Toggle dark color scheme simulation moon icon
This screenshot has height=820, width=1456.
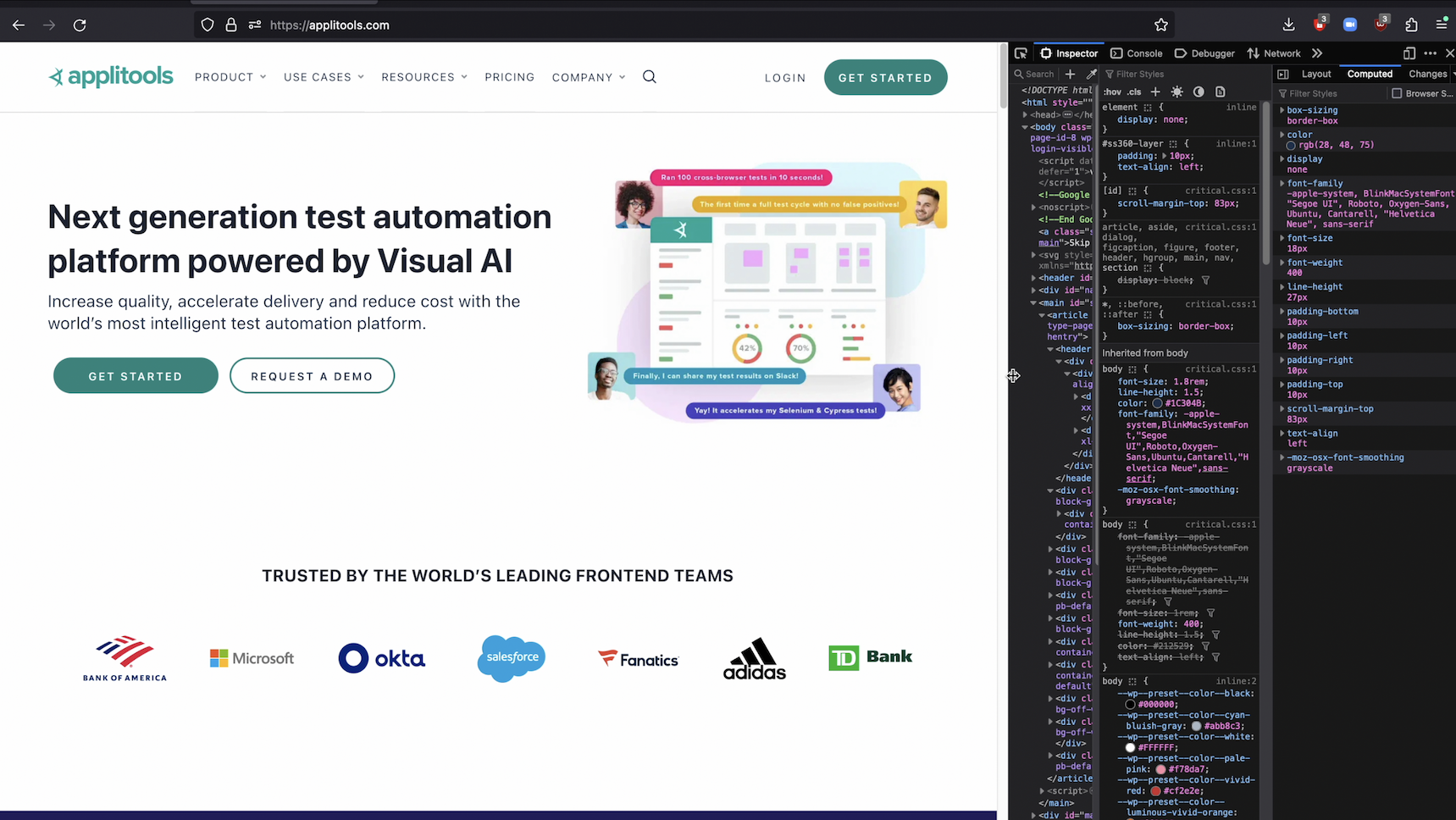[x=1199, y=91]
